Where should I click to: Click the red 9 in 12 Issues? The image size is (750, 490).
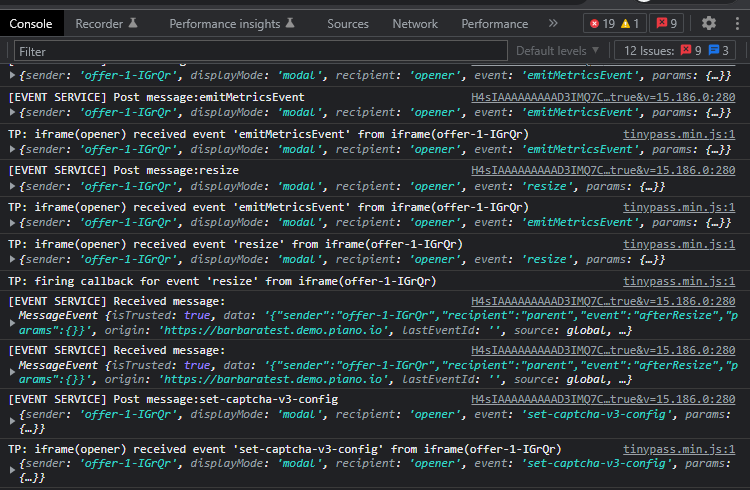tap(691, 50)
